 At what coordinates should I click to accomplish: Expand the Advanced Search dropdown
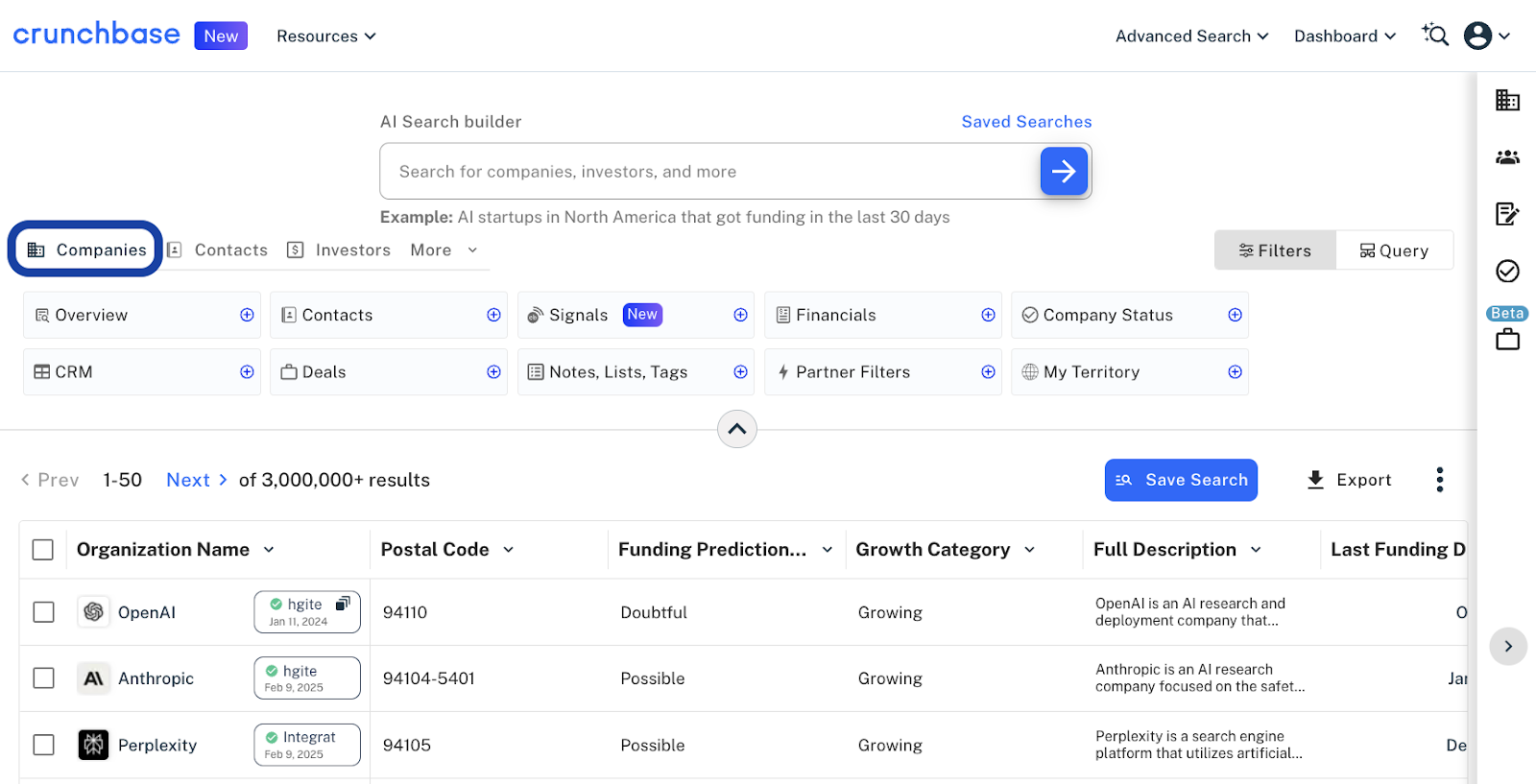point(1192,36)
